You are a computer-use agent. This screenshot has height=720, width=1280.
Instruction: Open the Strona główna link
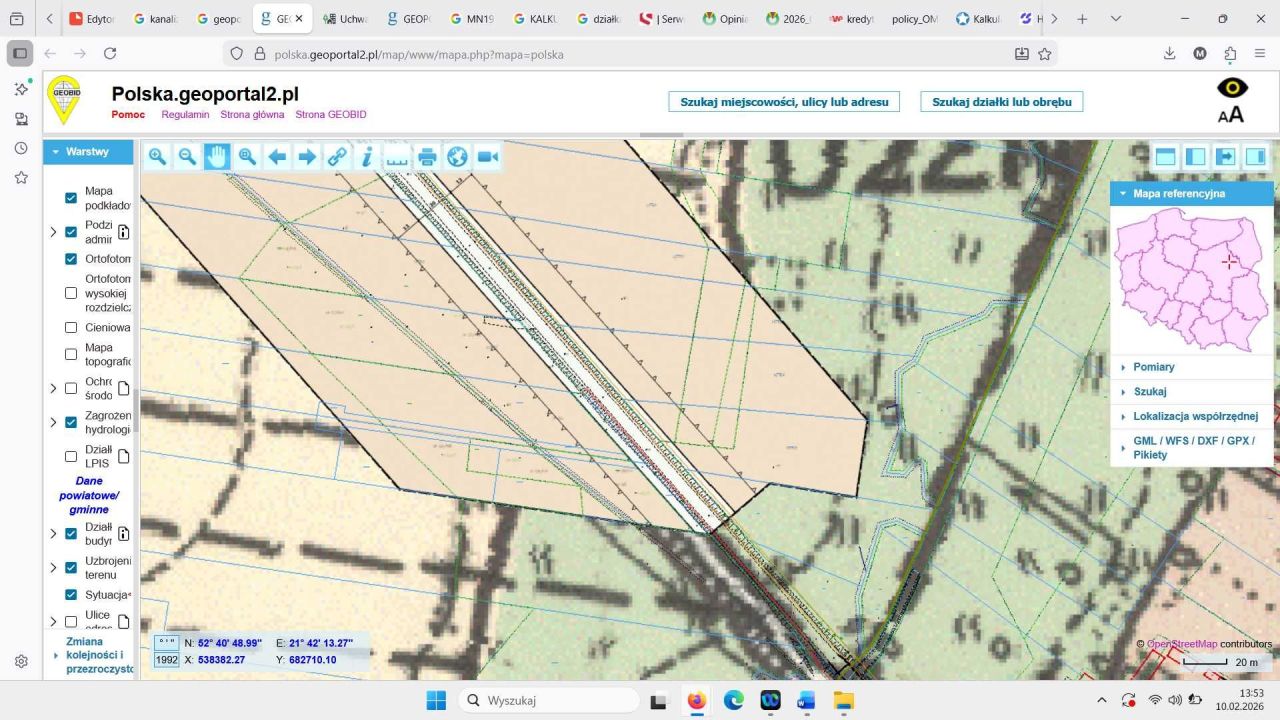[252, 114]
